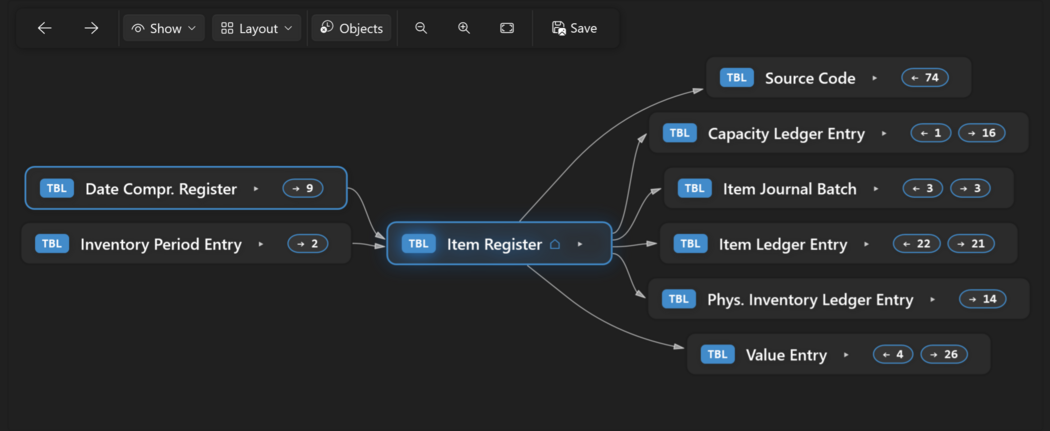The width and height of the screenshot is (1050, 431).
Task: Expand the Item Ledger Entry node arrow
Action: tap(867, 244)
